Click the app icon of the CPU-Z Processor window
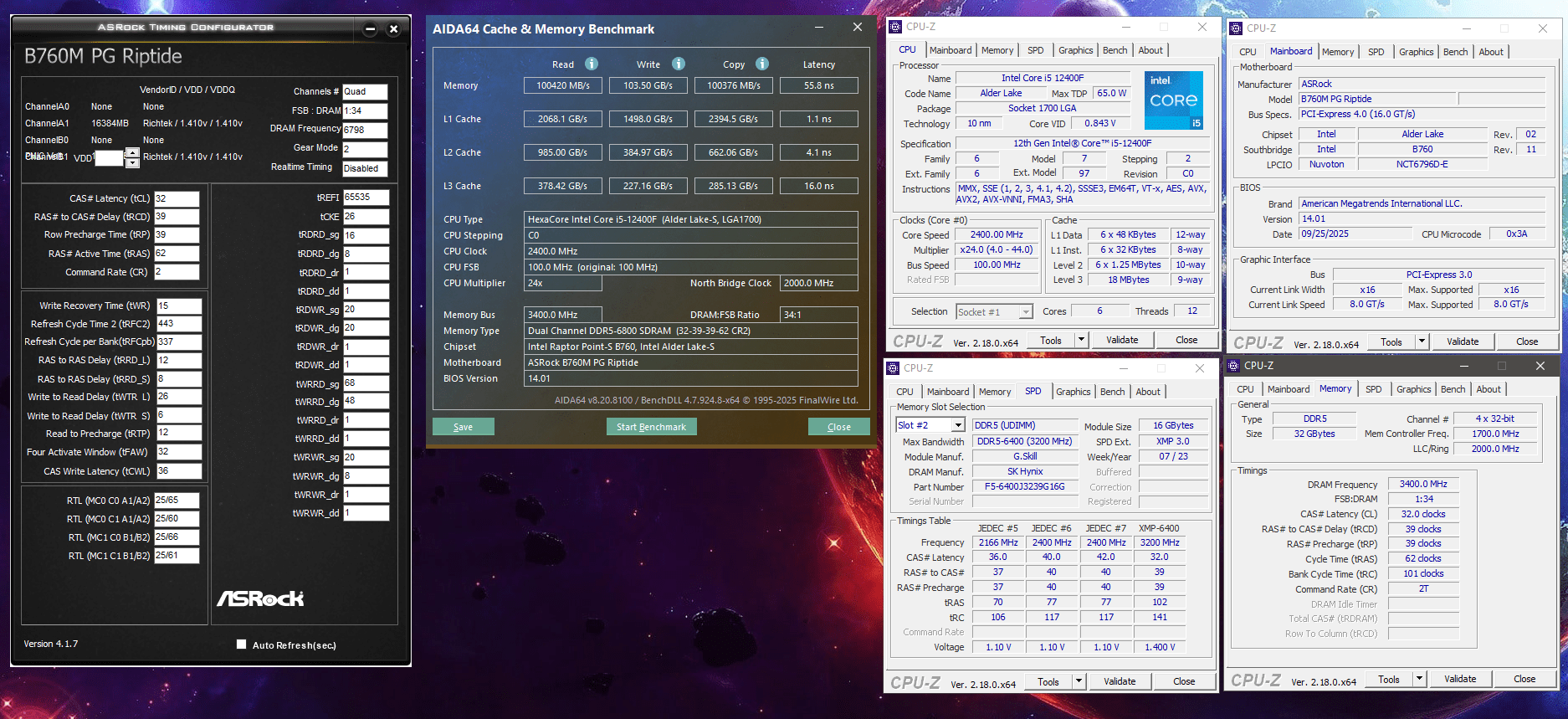1568x719 pixels. (895, 27)
